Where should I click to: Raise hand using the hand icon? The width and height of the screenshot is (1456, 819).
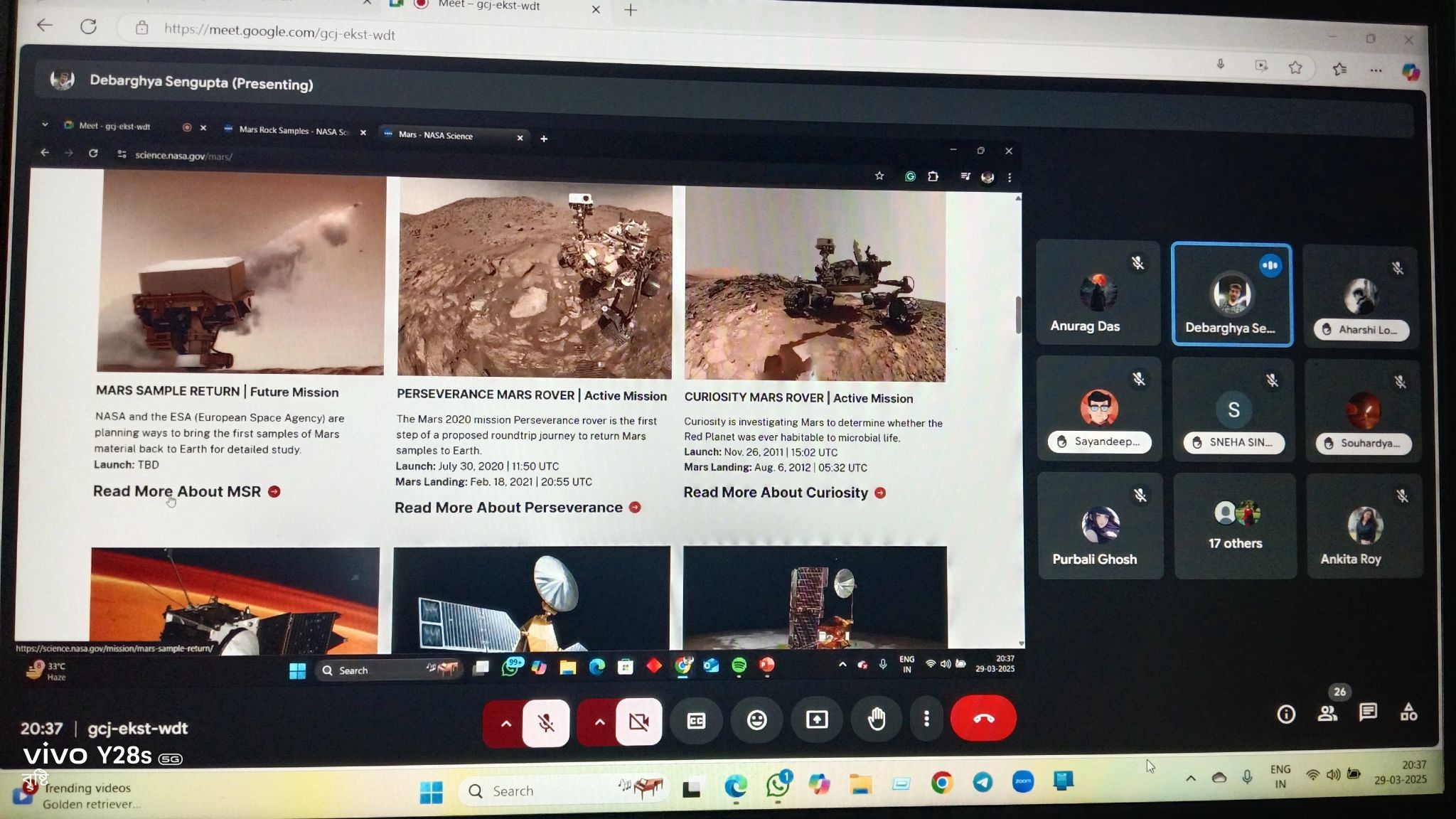click(x=877, y=719)
